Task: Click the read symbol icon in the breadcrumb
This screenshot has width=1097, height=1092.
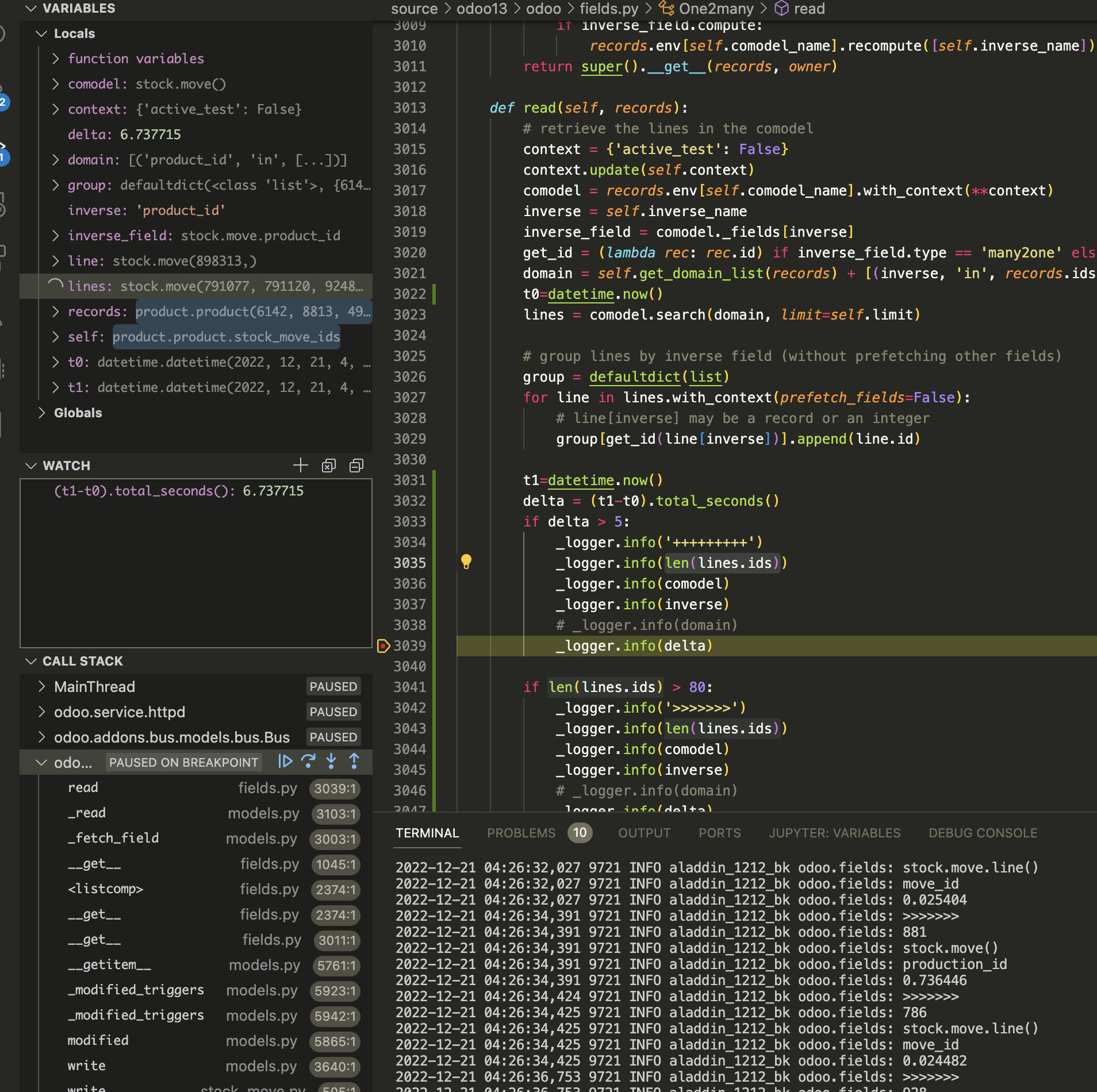Action: coord(782,9)
